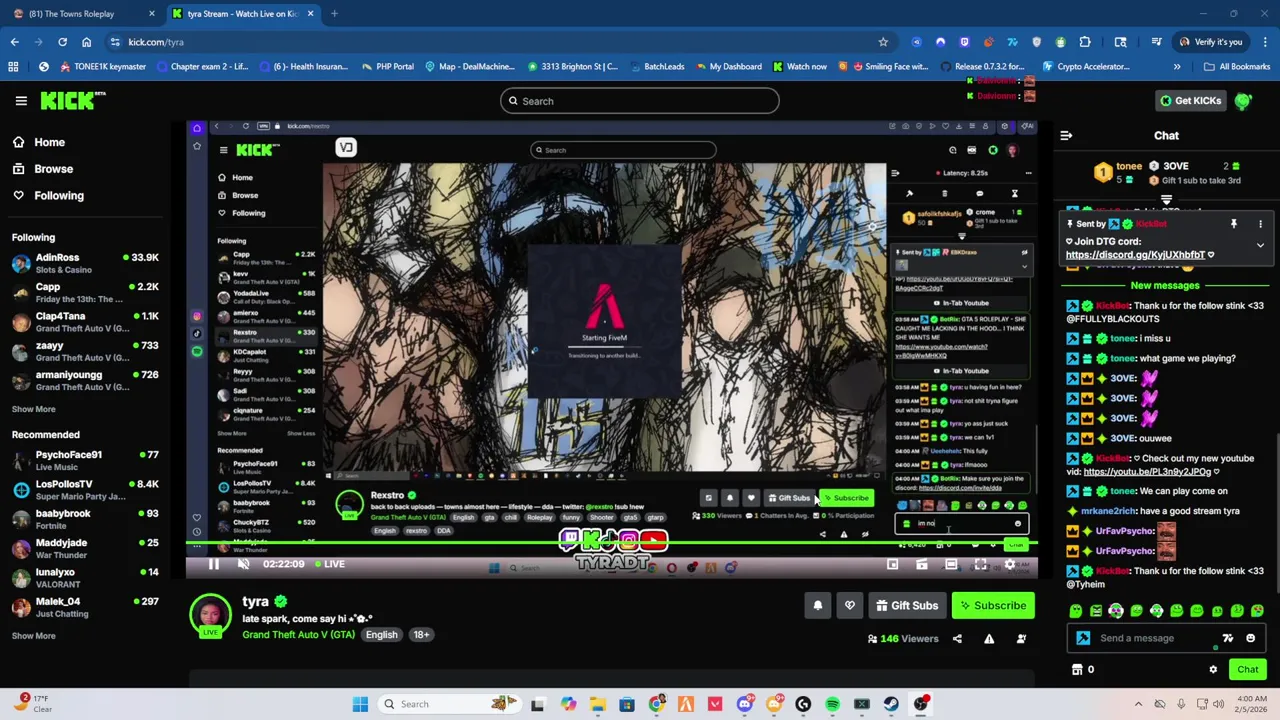Screen dimensions: 1280x720
Task: Click tyra's live avatar
Action: (x=210, y=615)
